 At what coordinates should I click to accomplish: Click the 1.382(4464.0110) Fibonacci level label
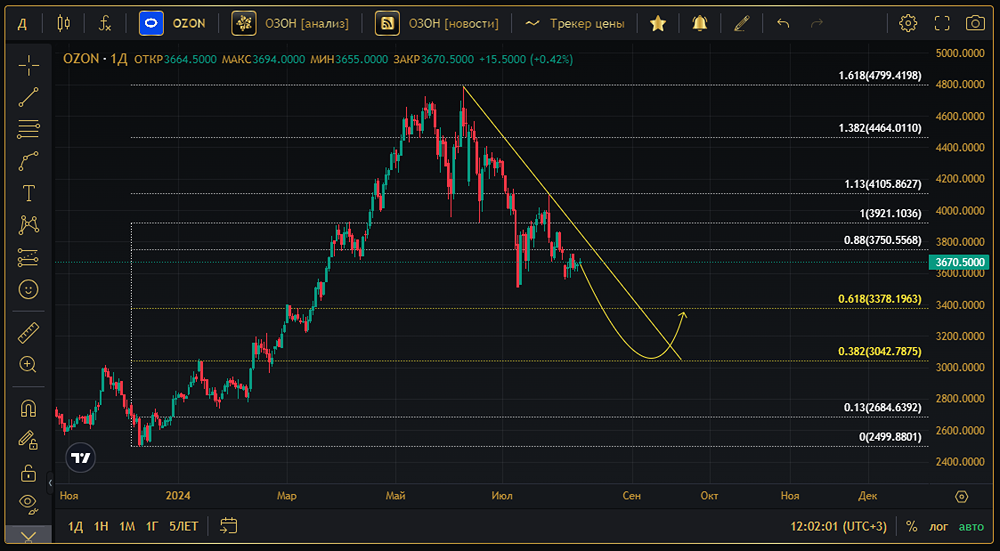point(879,128)
